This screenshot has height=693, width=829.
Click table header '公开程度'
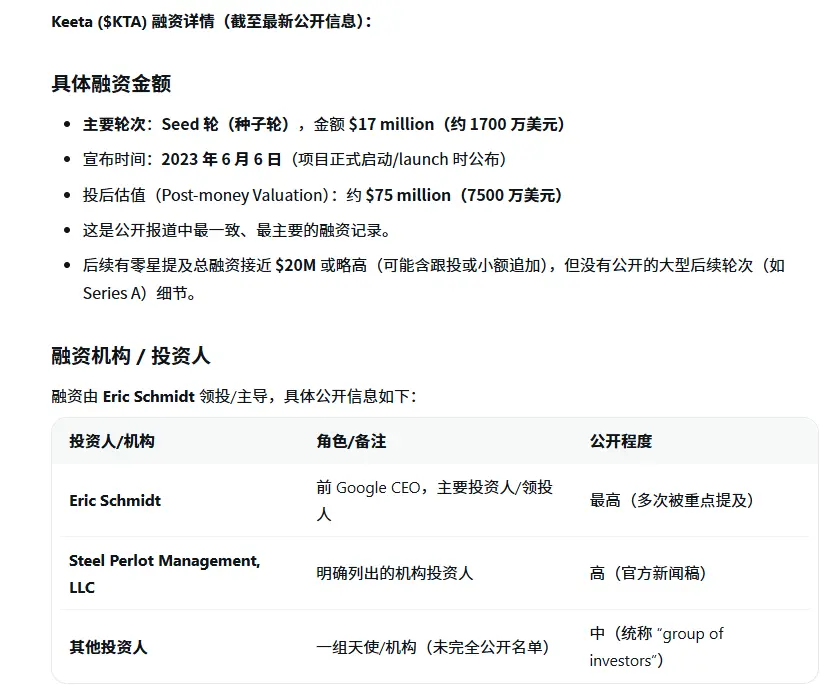pyautogui.click(x=621, y=441)
